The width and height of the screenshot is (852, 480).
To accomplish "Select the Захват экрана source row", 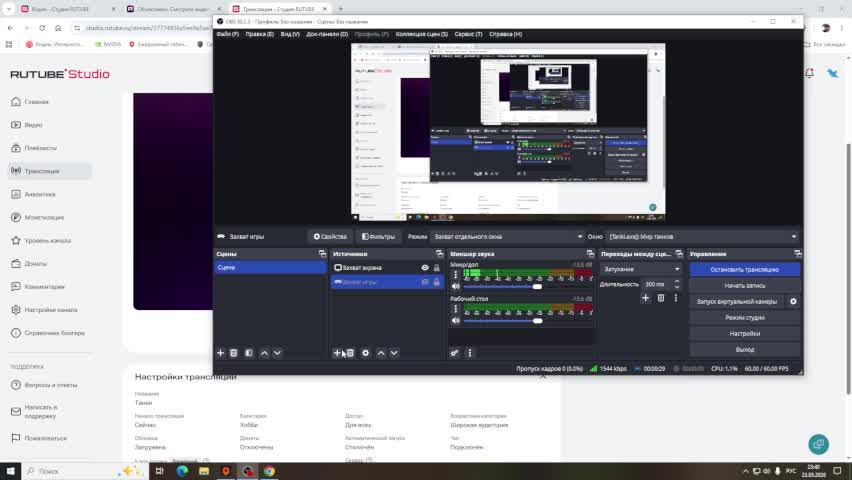I will click(x=387, y=267).
